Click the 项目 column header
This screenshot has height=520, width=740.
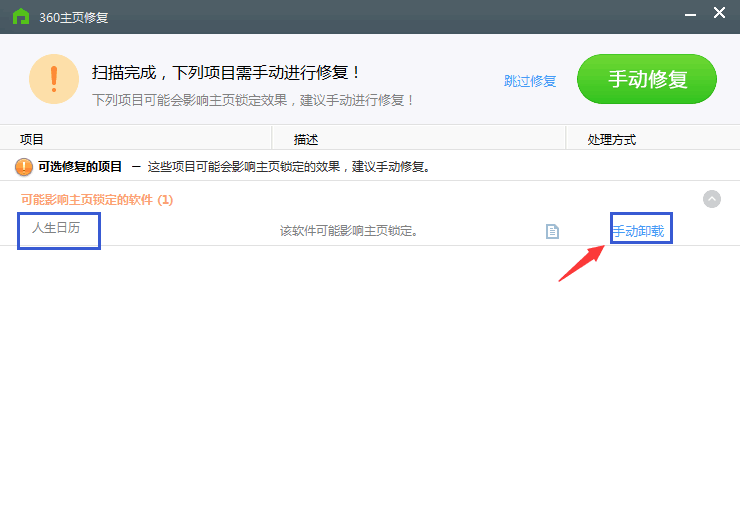click(x=32, y=140)
